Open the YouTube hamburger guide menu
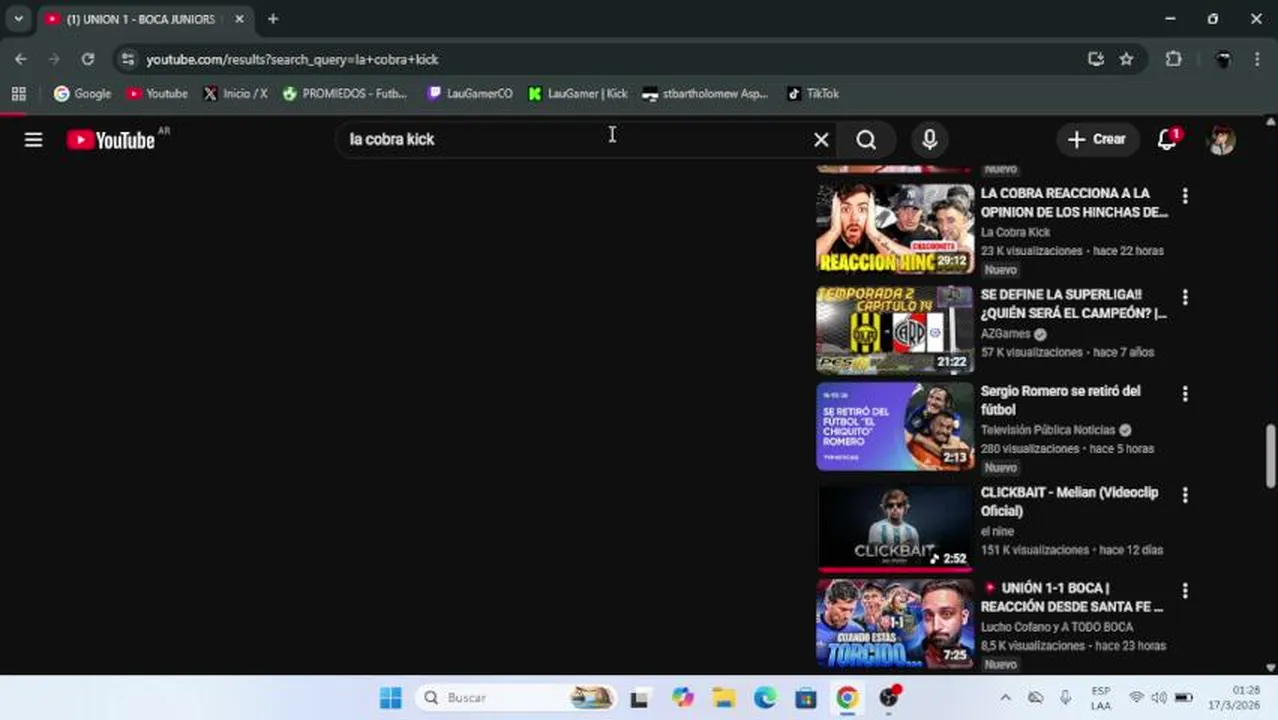Screen dimensions: 1278x720 (x=33, y=140)
